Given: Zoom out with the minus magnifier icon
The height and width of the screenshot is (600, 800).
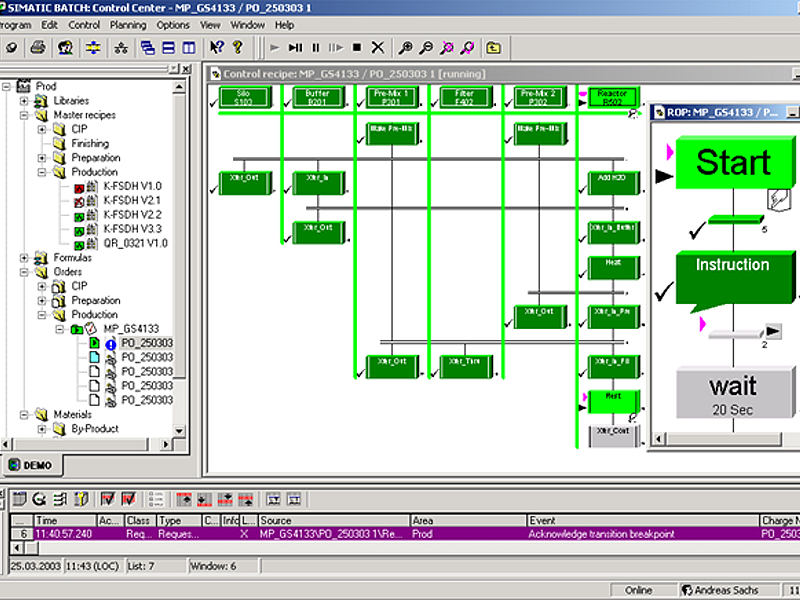Looking at the screenshot, I should tap(426, 48).
